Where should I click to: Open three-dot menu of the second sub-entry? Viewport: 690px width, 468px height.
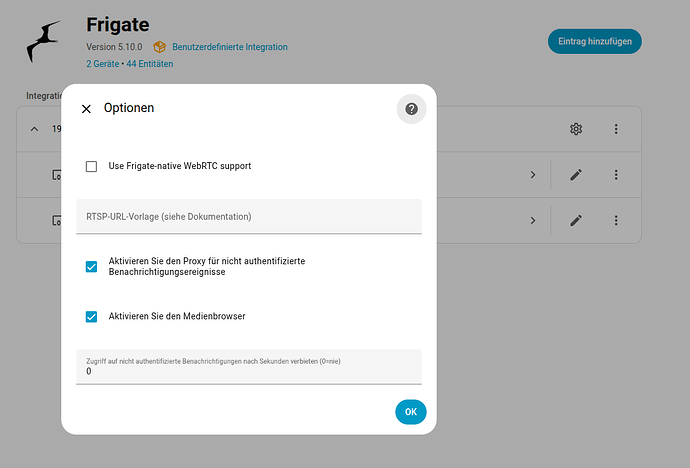pos(616,220)
